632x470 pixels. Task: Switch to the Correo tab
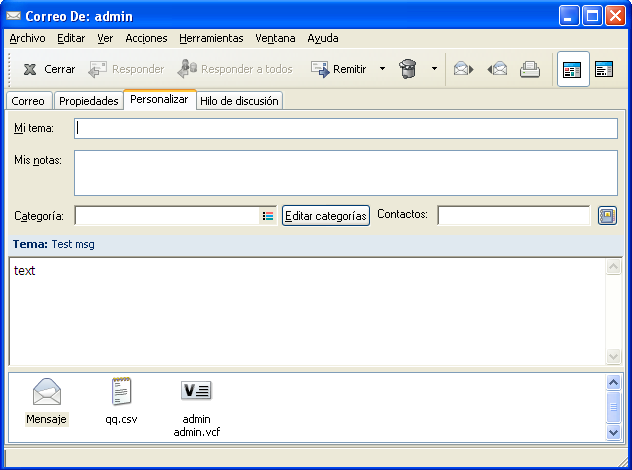click(x=28, y=101)
